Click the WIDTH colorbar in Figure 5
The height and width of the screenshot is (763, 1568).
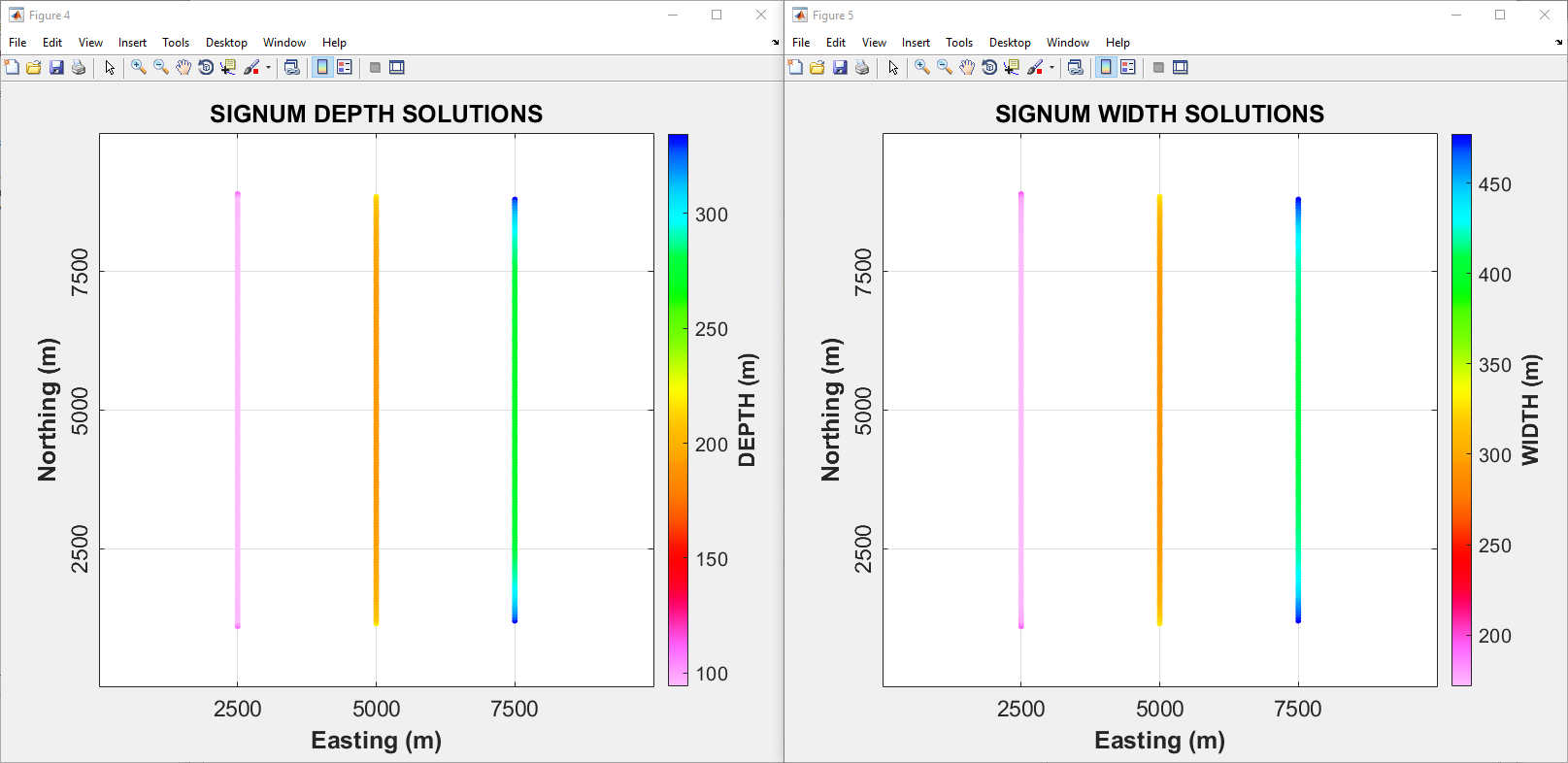[x=1461, y=410]
